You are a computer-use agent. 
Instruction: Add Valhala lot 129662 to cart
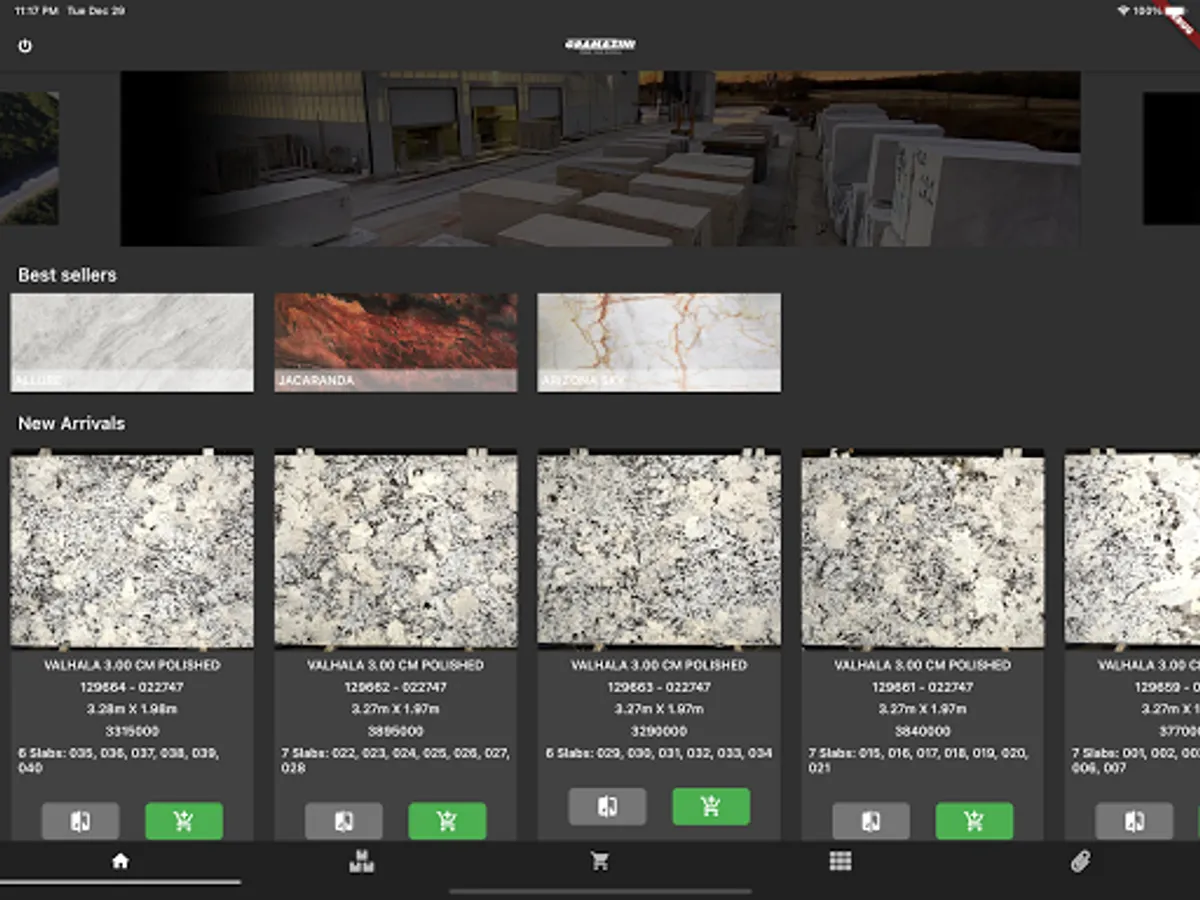(x=447, y=821)
